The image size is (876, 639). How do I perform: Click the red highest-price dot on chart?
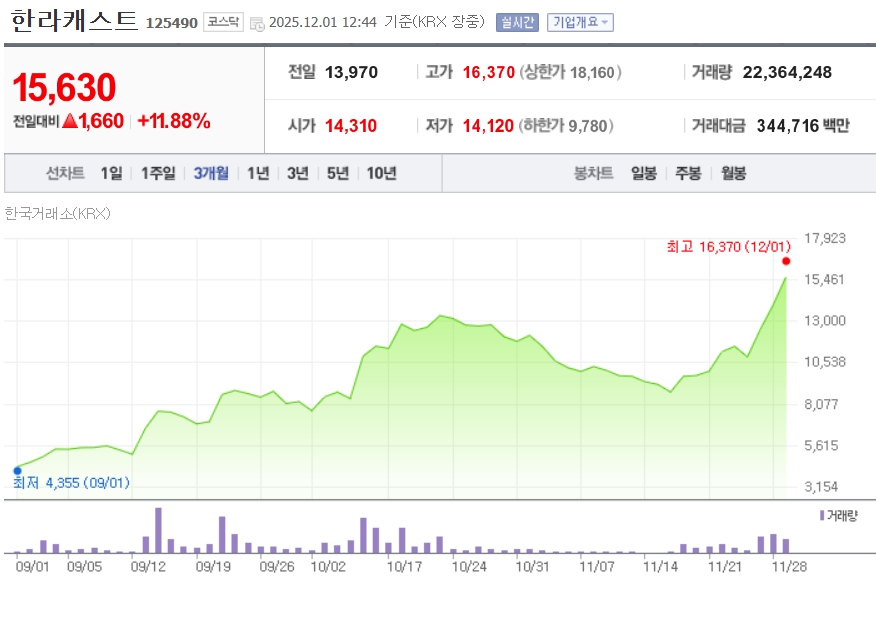click(x=786, y=261)
